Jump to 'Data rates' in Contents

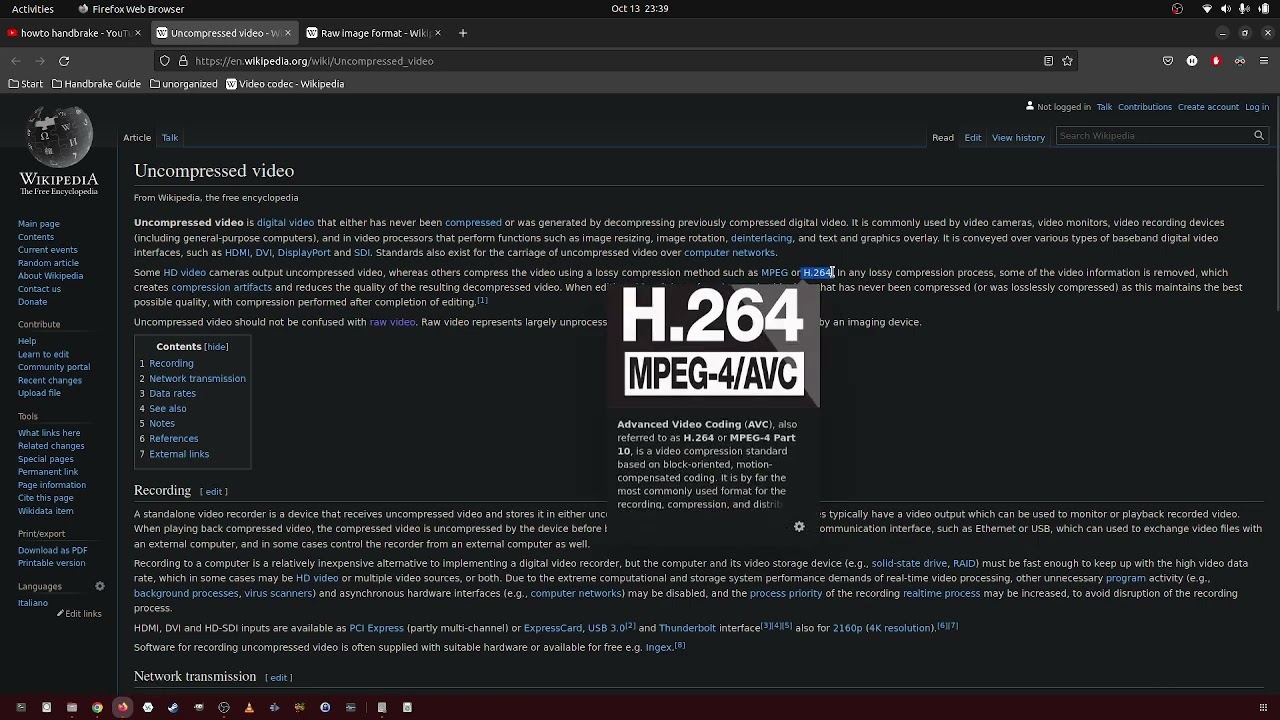point(172,394)
